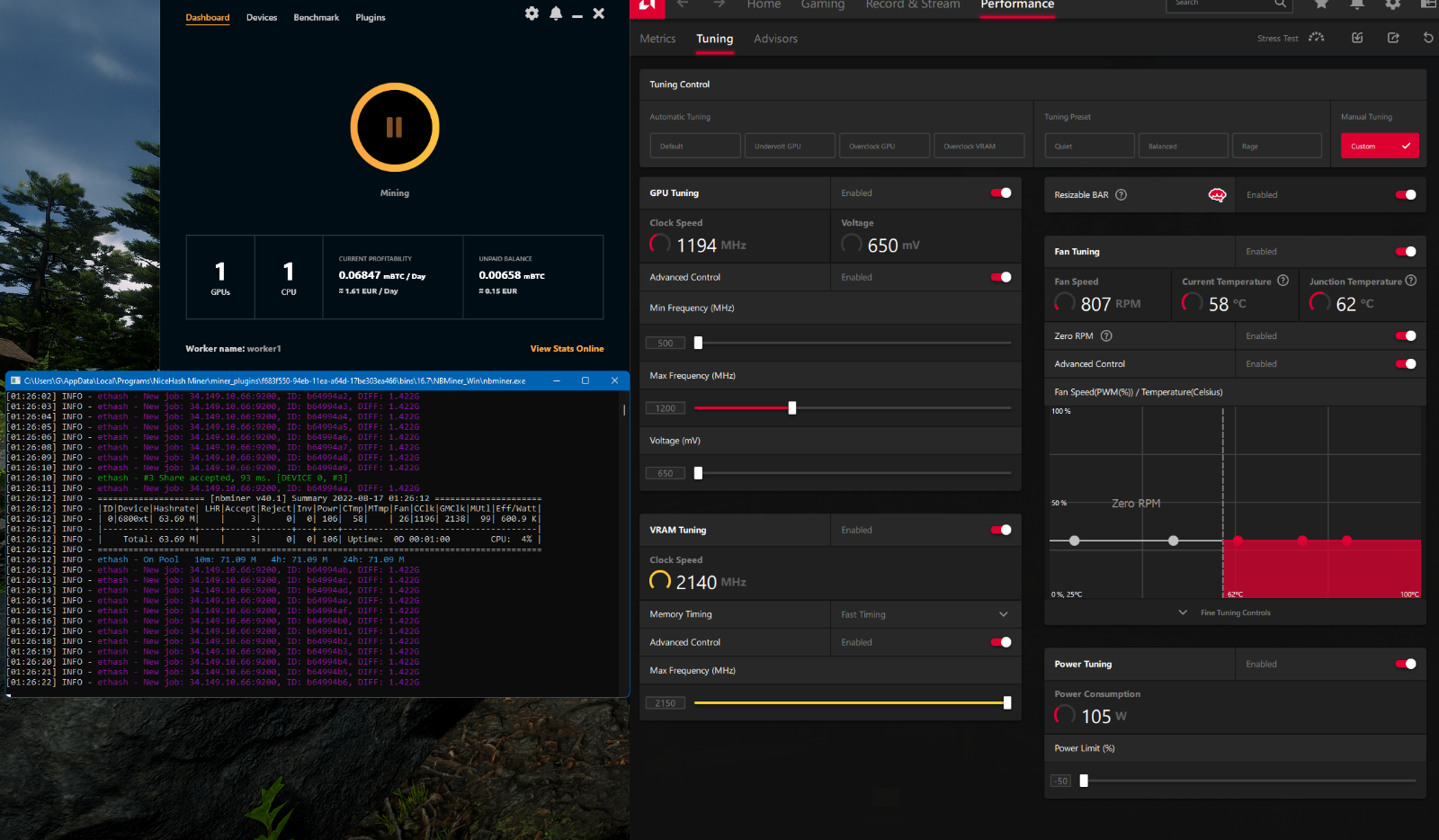Click the Custom manual tuning button
The width and height of the screenshot is (1439, 840).
(x=1380, y=146)
